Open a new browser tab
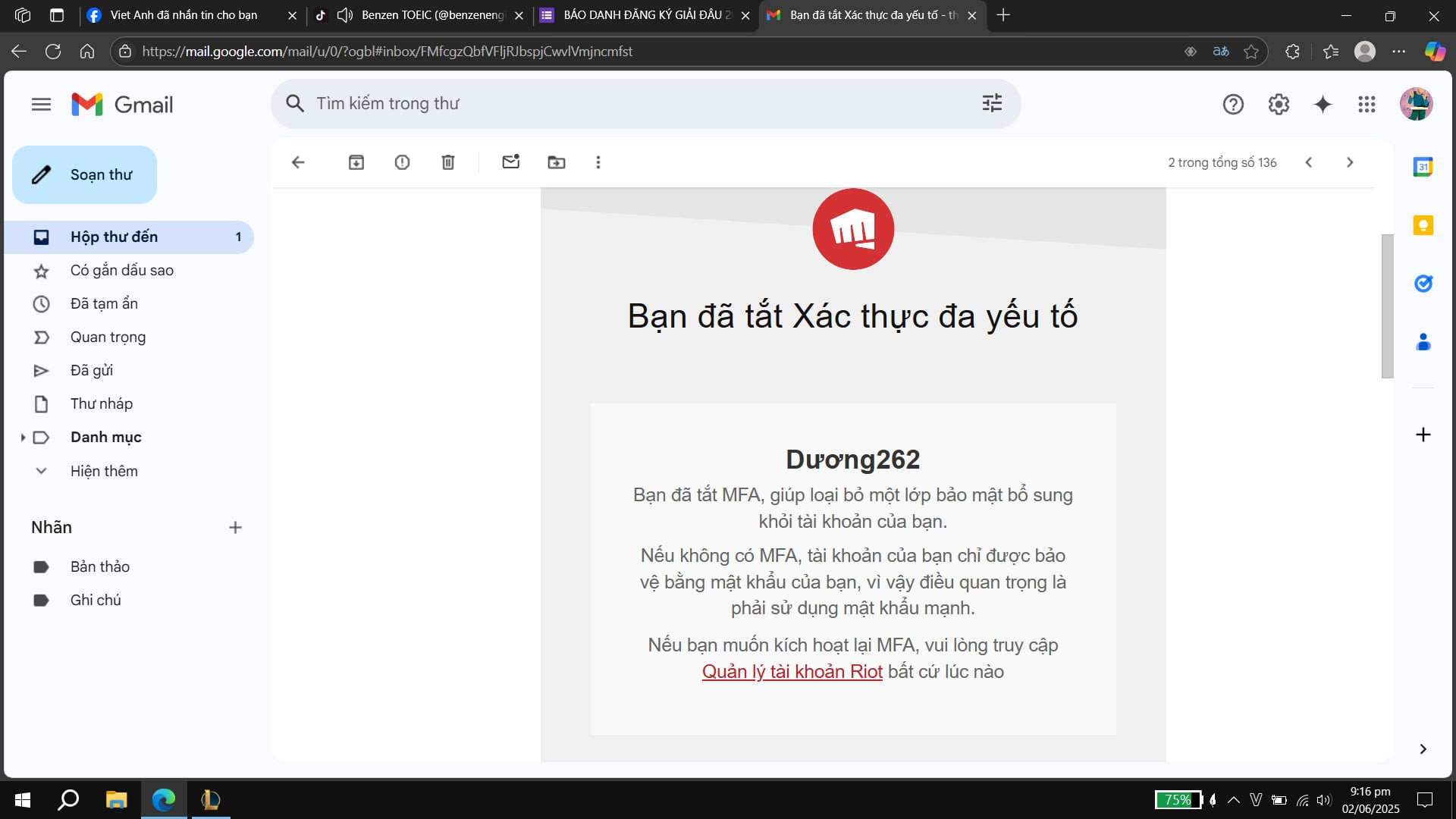 [1003, 15]
